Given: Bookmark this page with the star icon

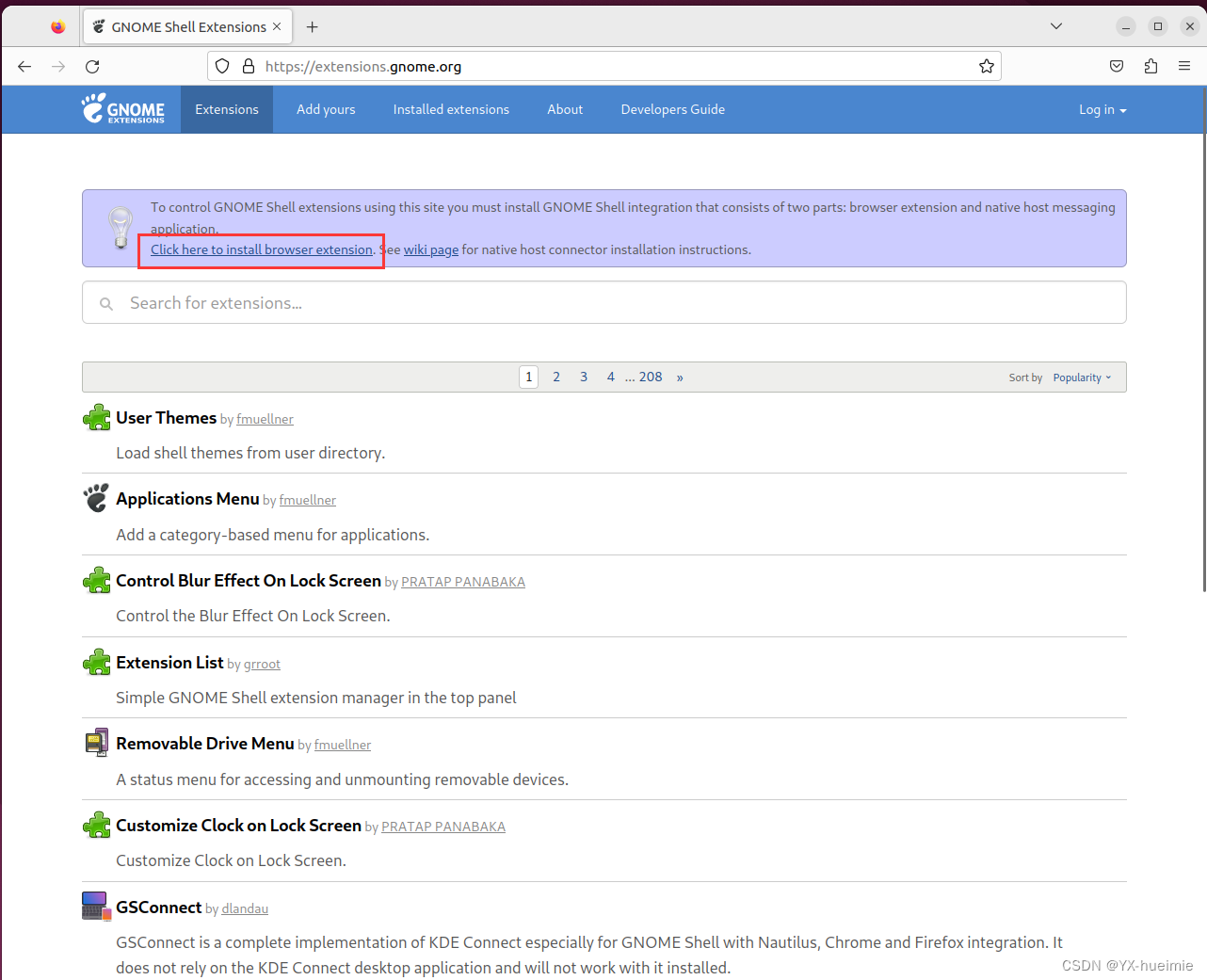Looking at the screenshot, I should tap(987, 66).
